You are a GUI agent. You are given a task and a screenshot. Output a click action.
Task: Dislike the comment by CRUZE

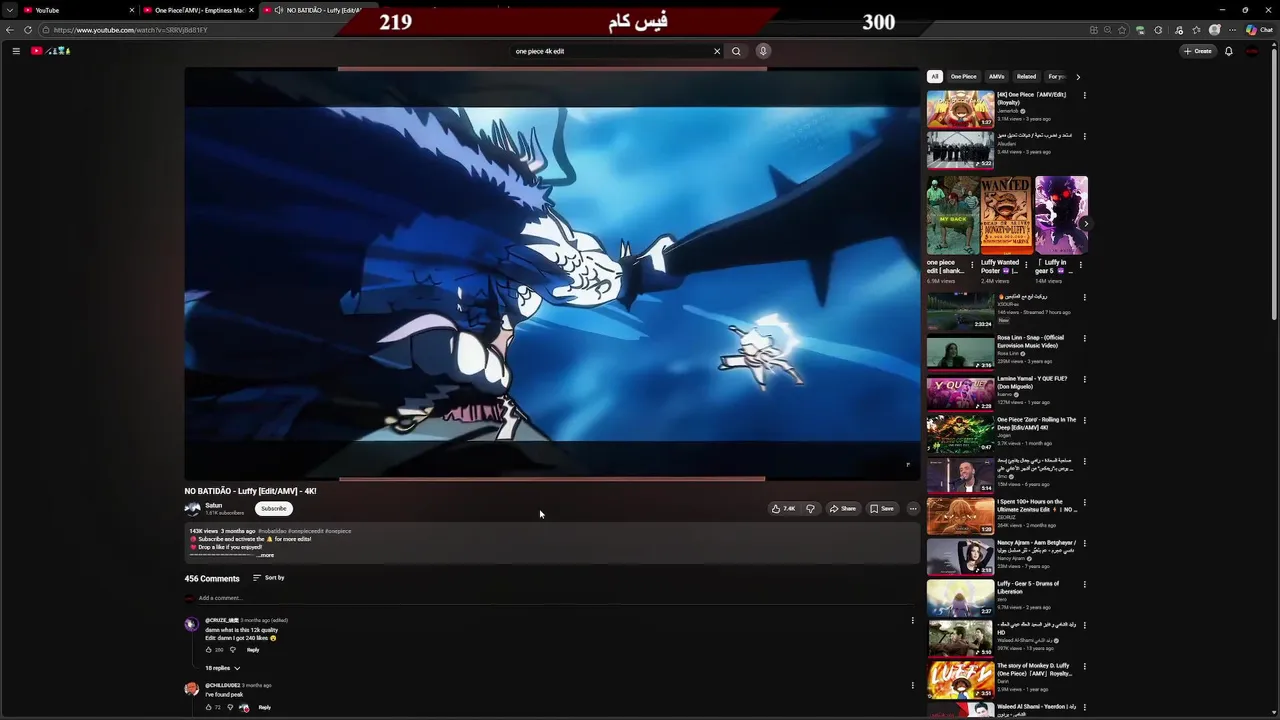(x=233, y=650)
